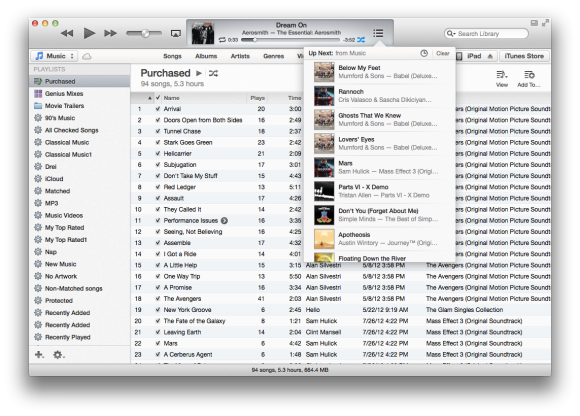Screen dimensions: 580x416
Task: Adjust the volume slider
Action: tap(144, 34)
